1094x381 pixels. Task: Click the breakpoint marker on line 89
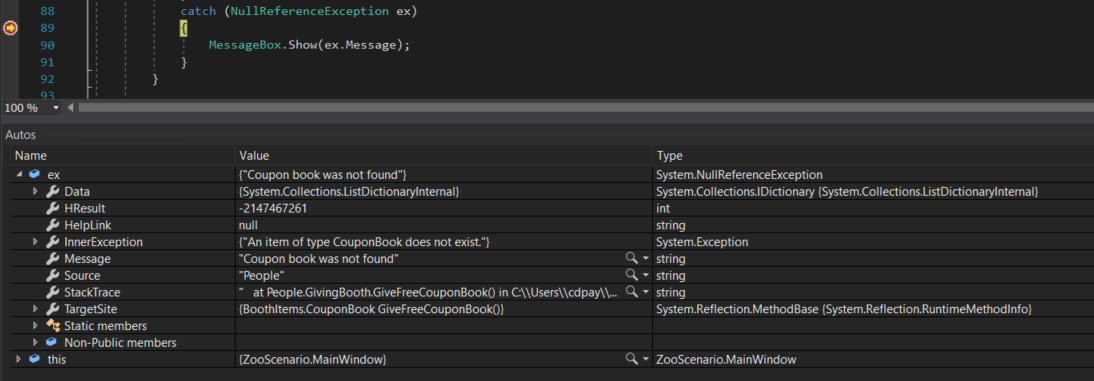tap(10, 28)
